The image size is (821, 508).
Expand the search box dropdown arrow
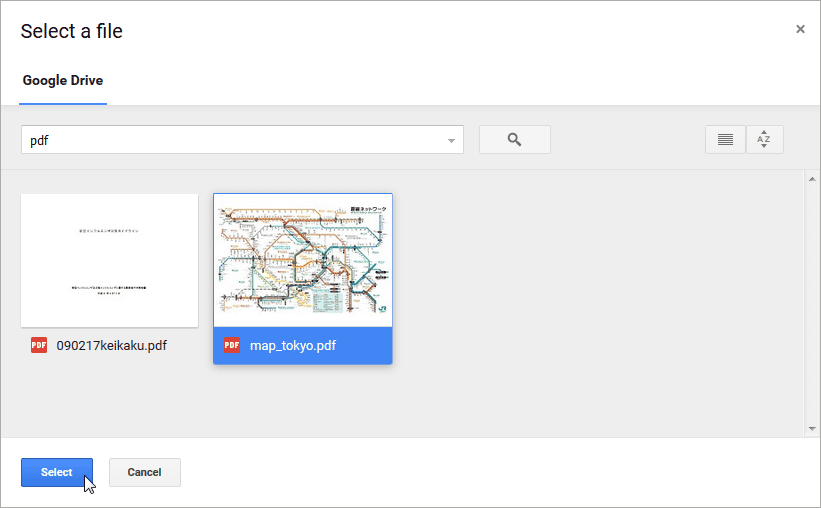[x=451, y=140]
